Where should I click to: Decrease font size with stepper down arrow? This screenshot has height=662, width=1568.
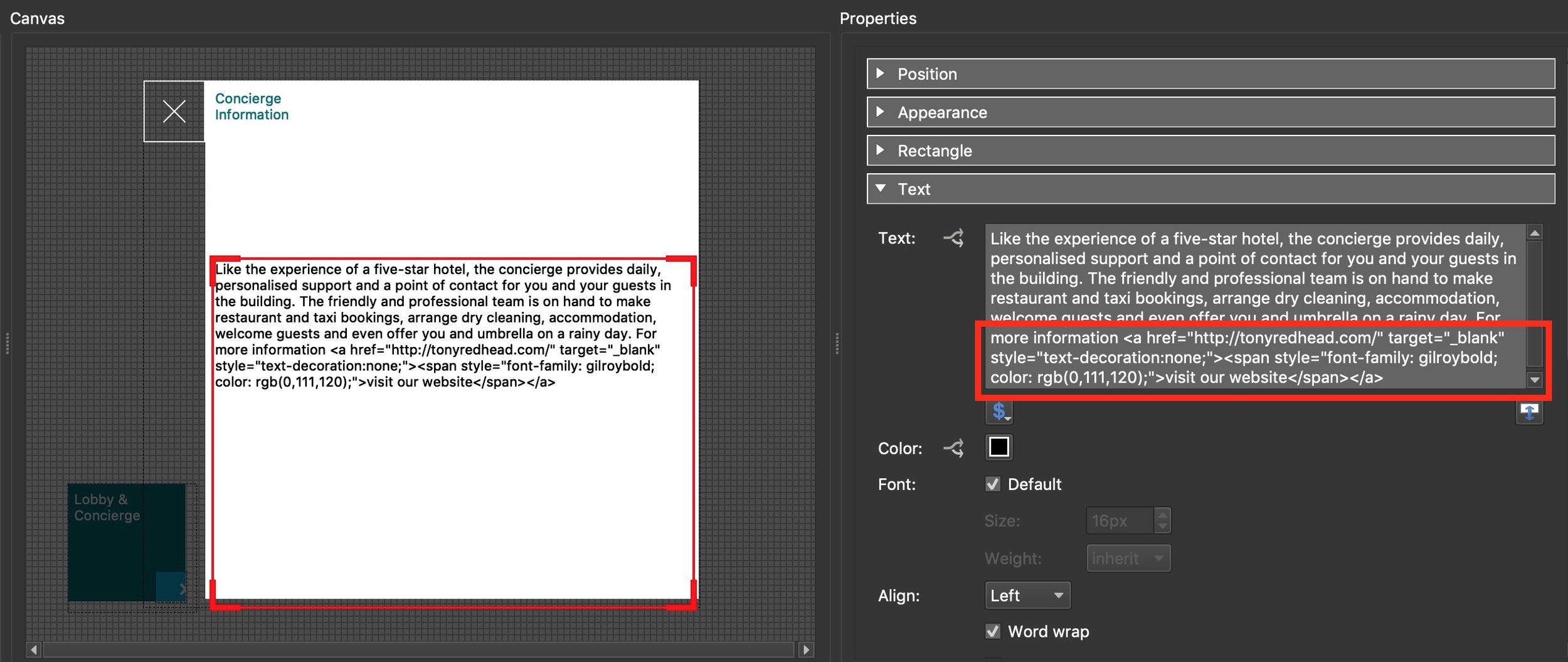1162,527
